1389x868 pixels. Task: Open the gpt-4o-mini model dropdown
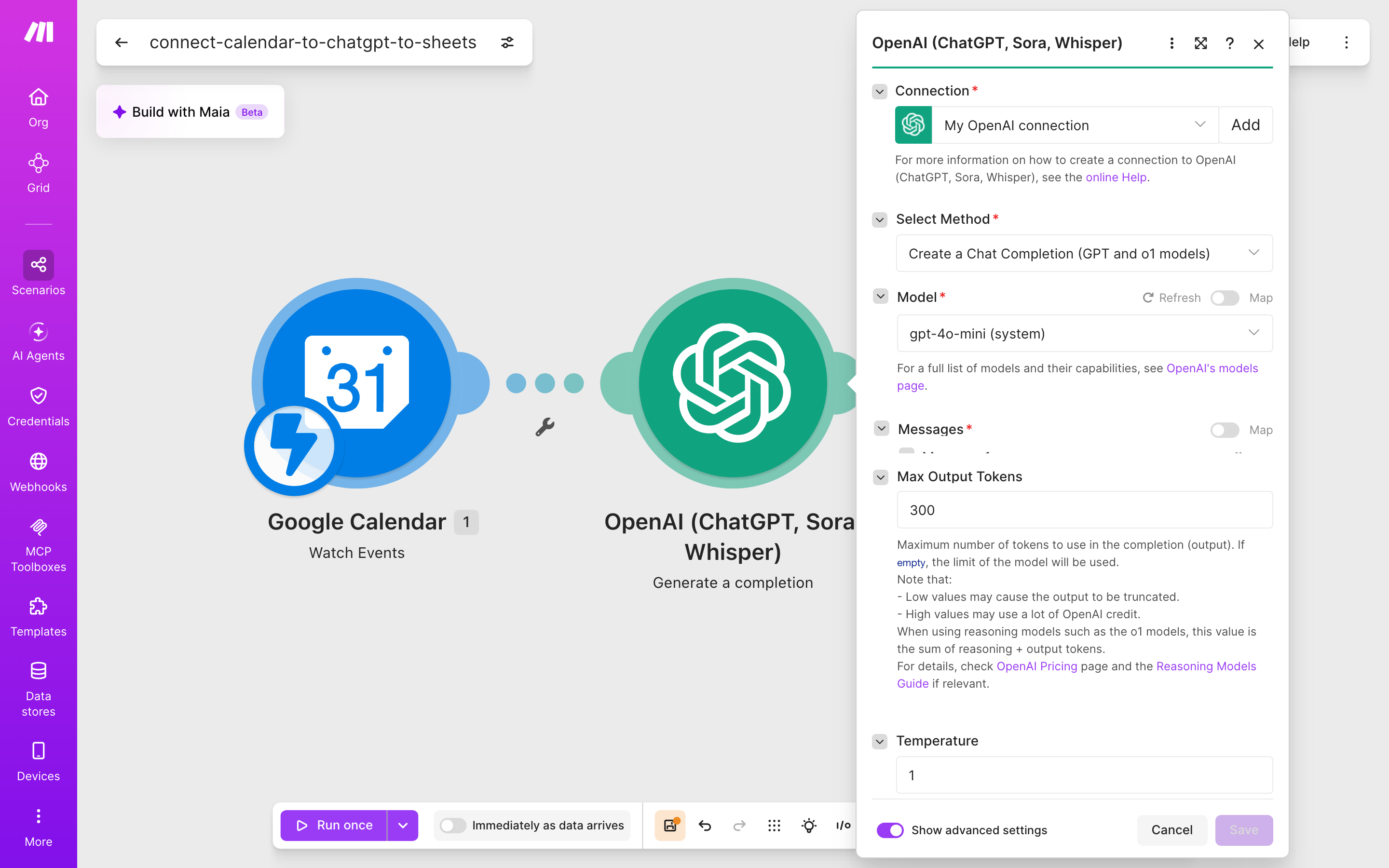click(1084, 333)
